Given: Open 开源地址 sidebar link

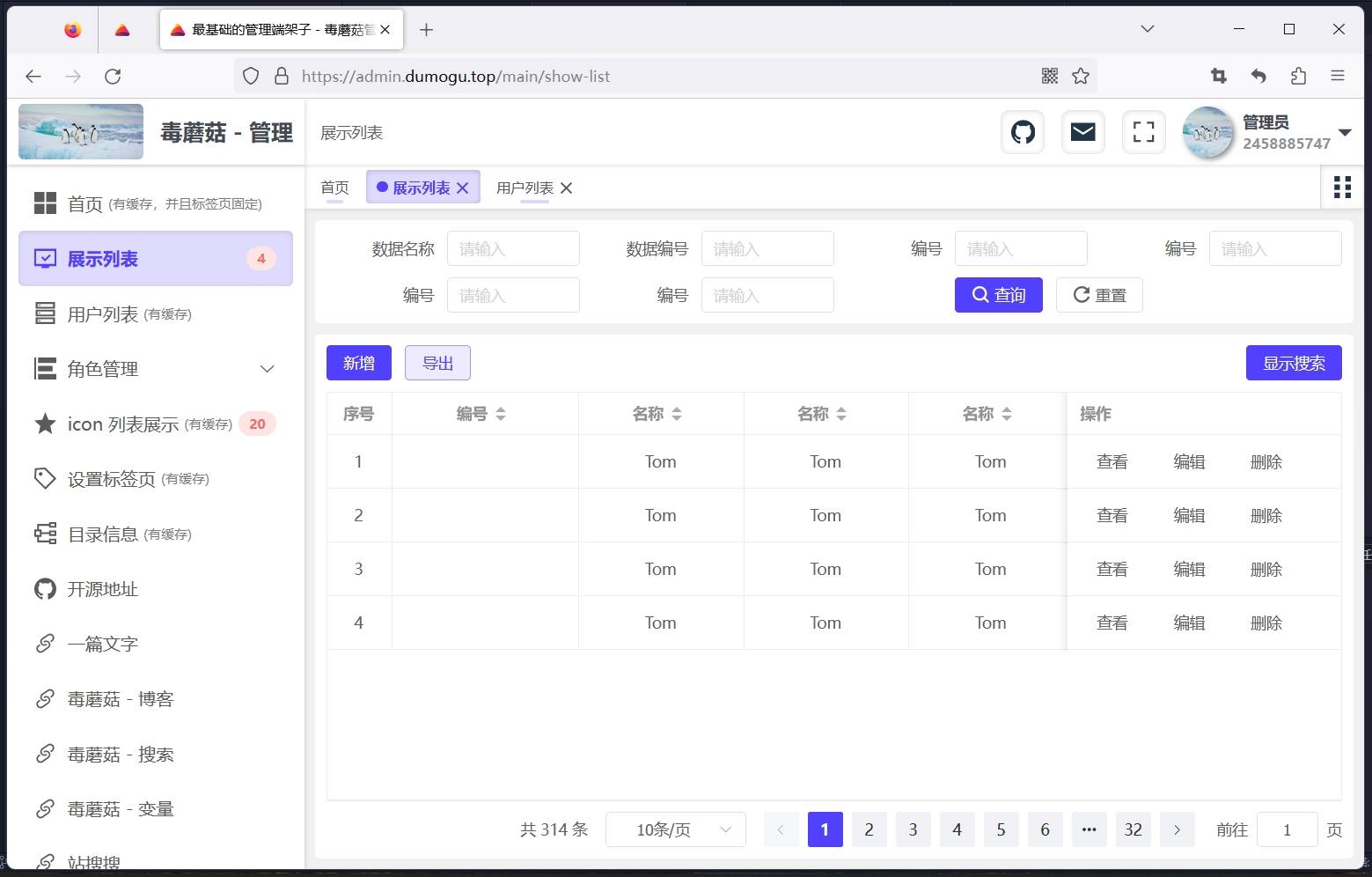Looking at the screenshot, I should (156, 589).
